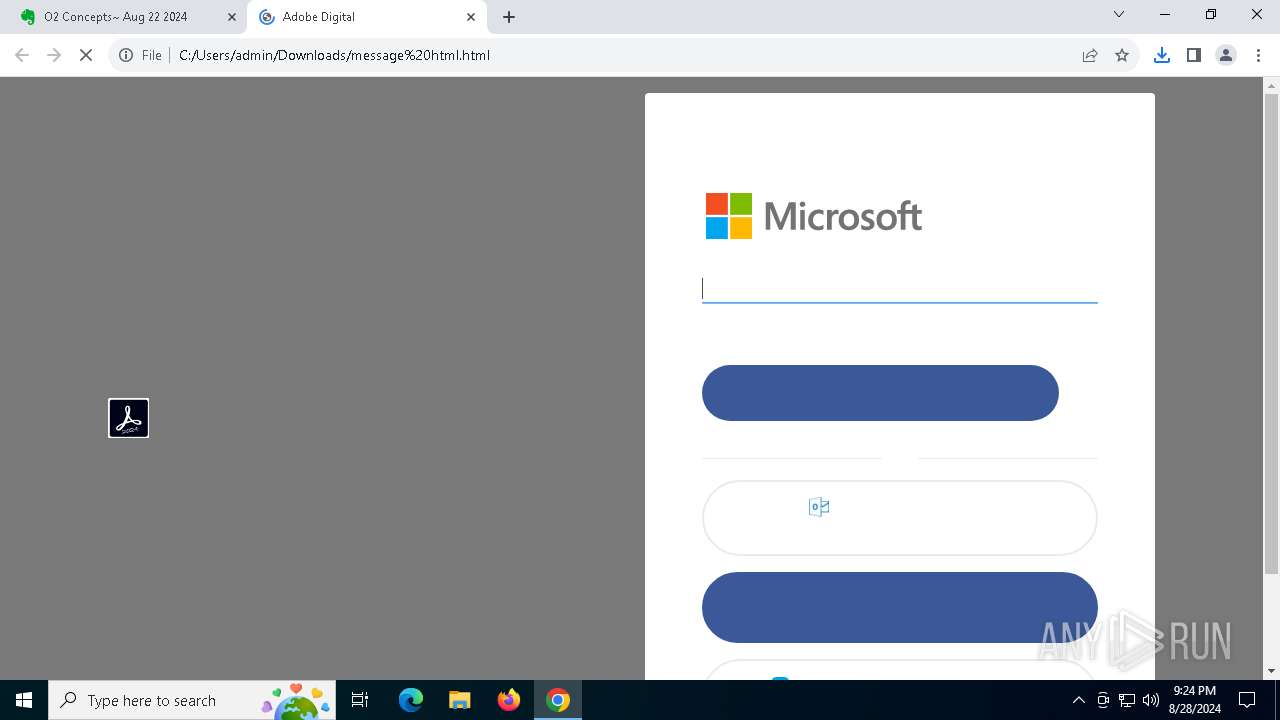This screenshot has width=1280, height=720.
Task: Select the Chrome taskbar icon
Action: 558,700
